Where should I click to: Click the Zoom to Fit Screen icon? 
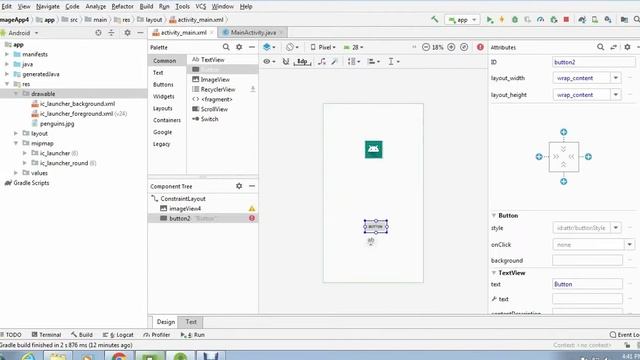pyautogui.click(x=464, y=47)
